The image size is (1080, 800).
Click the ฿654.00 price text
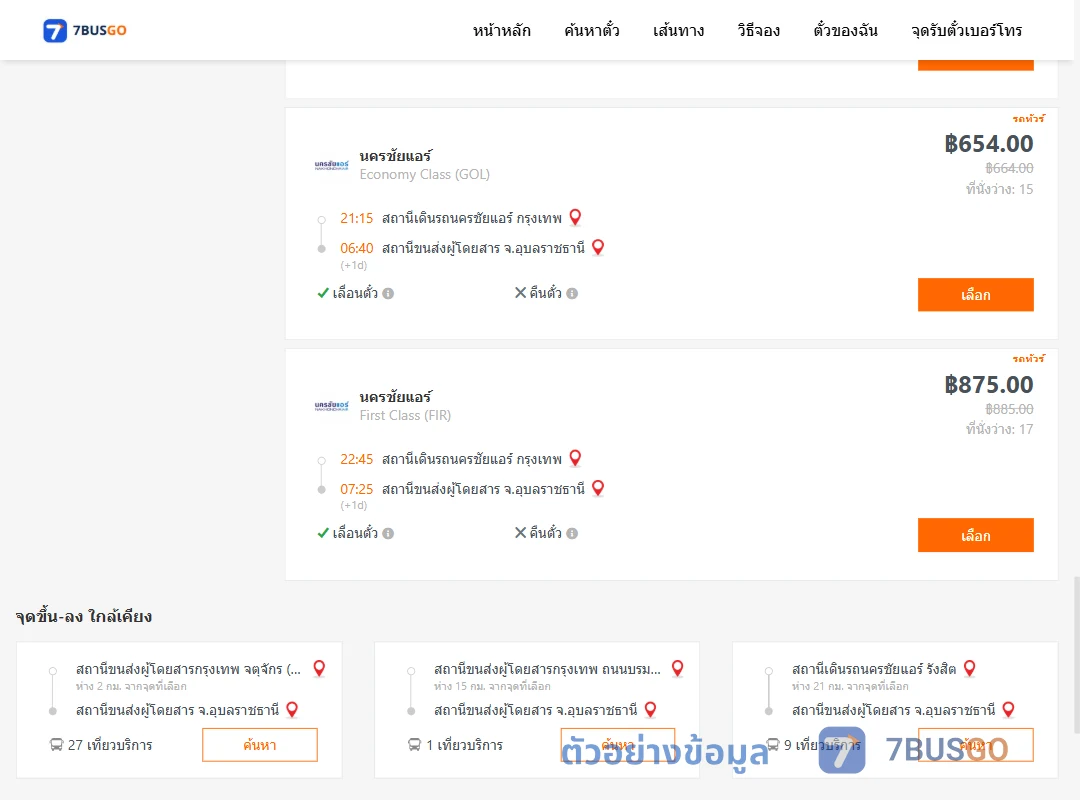point(988,144)
